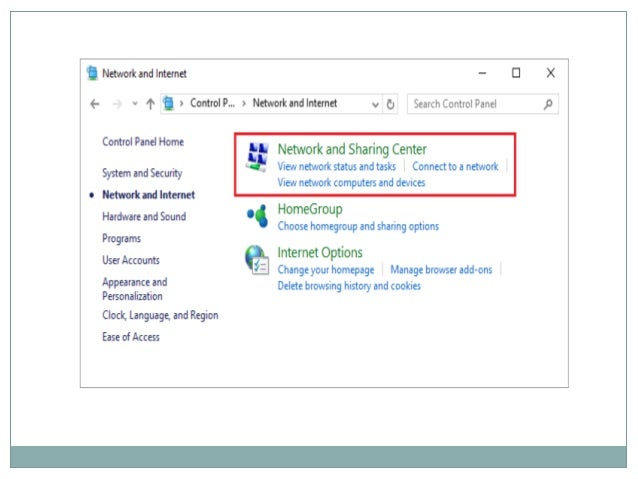Viewport: 638px width, 479px height.
Task: Click 'Choose homegroup and sharing options'
Action: tap(358, 226)
